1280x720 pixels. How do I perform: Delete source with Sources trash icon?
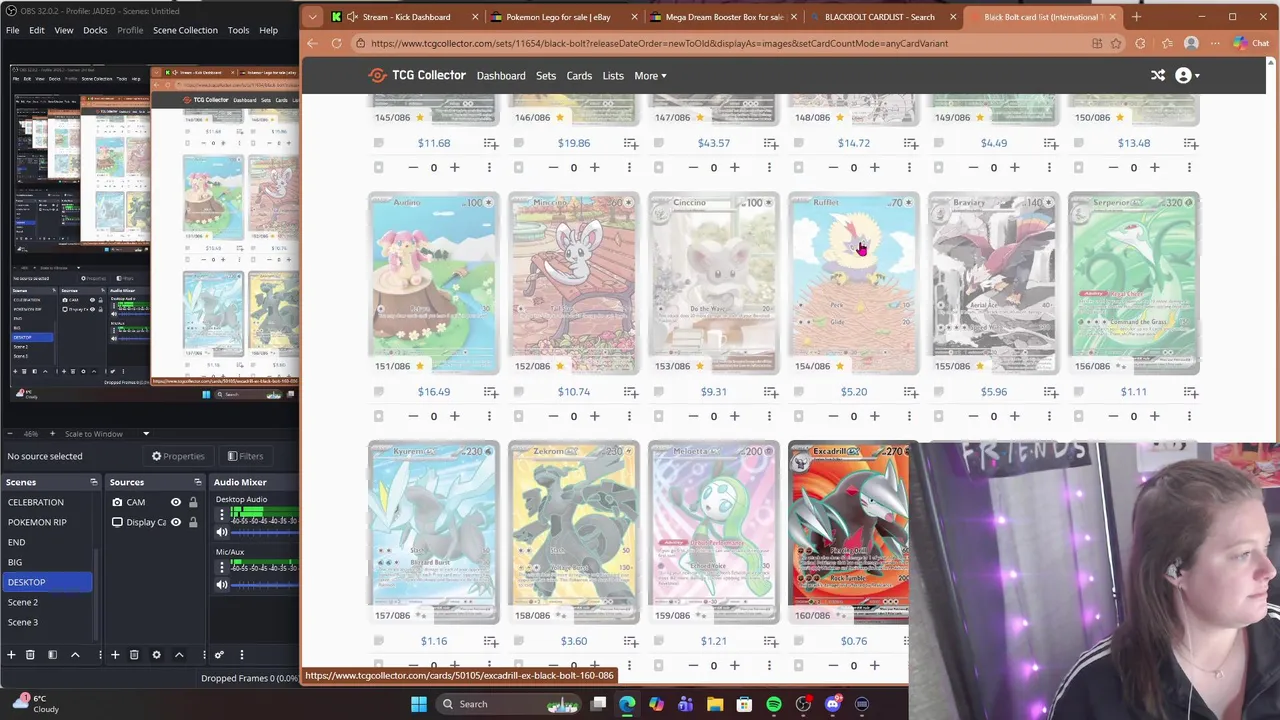pyautogui.click(x=134, y=655)
